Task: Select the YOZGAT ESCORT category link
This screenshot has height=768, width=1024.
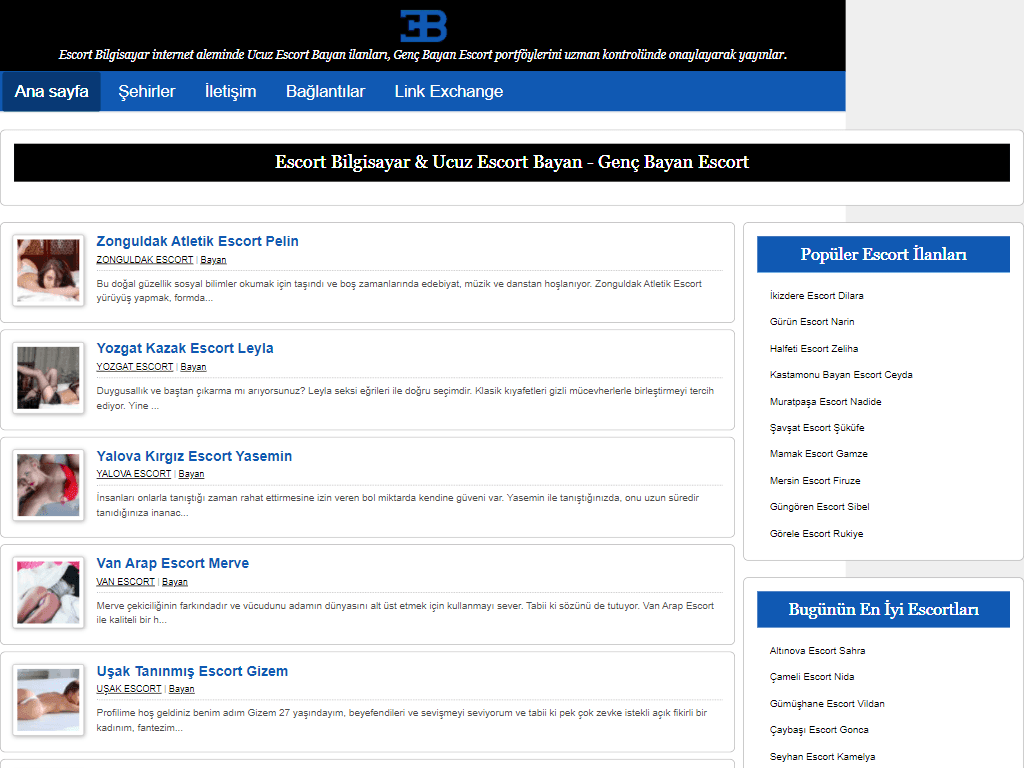Action: [134, 367]
